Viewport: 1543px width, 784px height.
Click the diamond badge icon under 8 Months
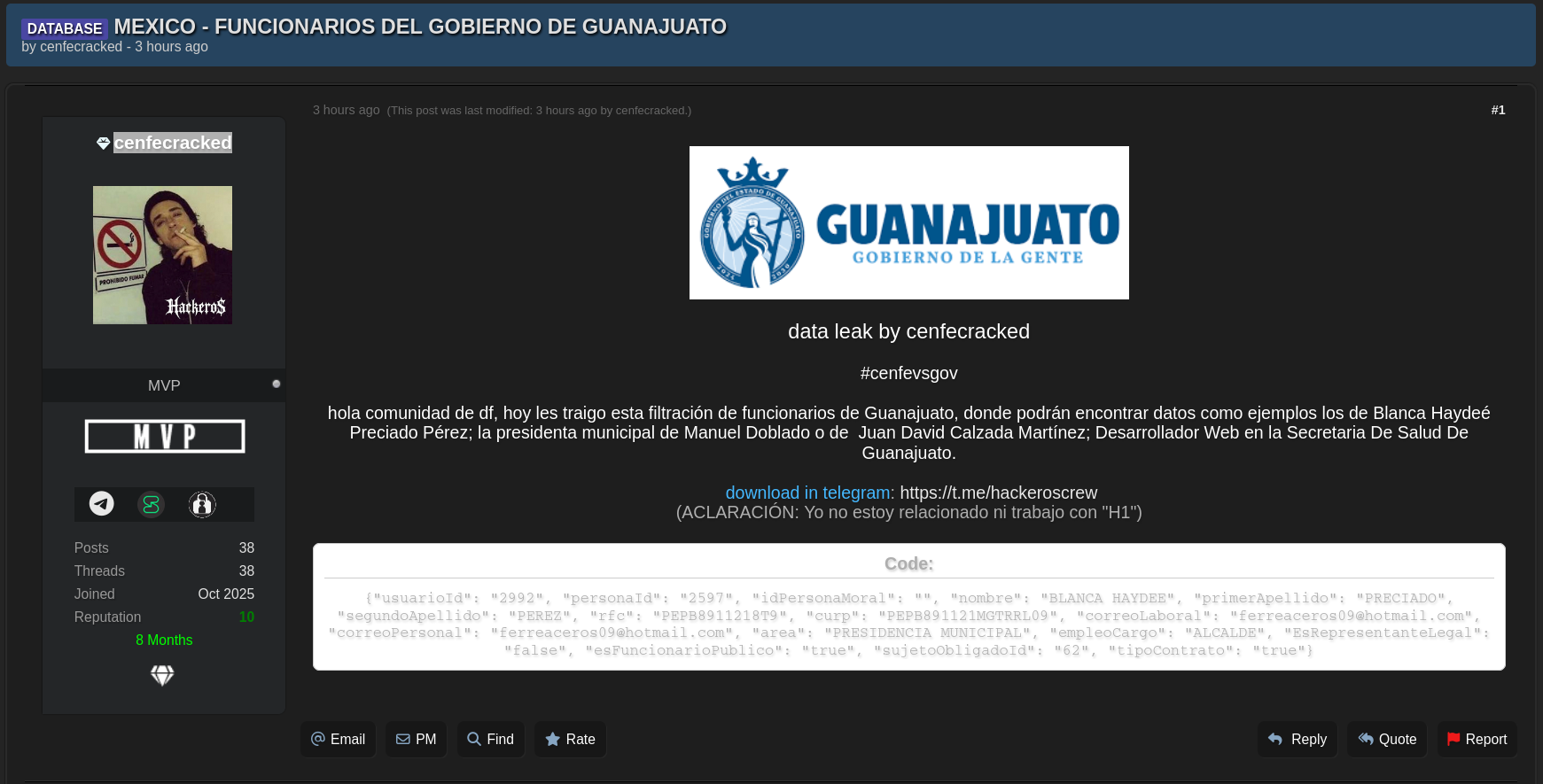pyautogui.click(x=162, y=676)
